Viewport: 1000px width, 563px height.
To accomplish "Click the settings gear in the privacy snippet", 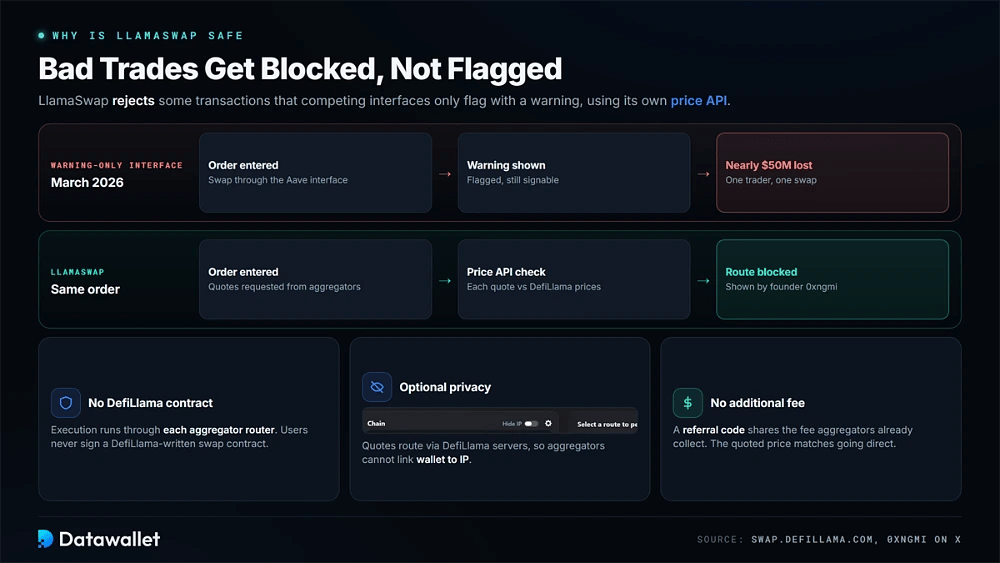I will [x=548, y=423].
